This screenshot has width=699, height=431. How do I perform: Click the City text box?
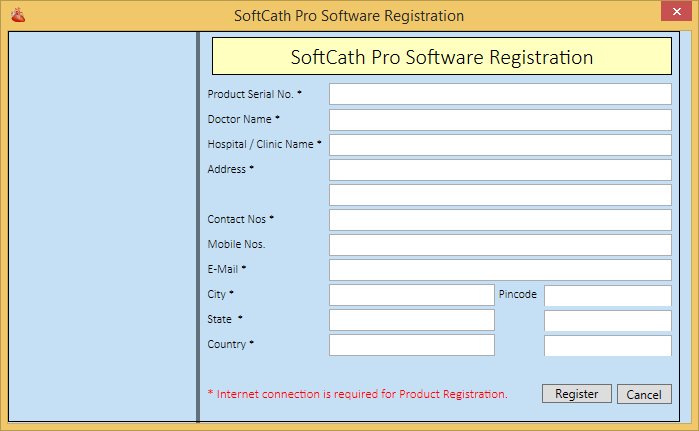(411, 295)
